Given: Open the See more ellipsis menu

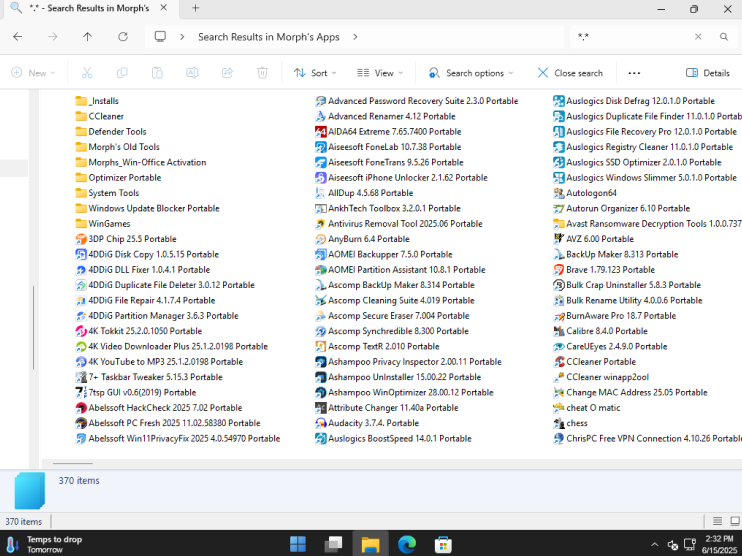Looking at the screenshot, I should pyautogui.click(x=634, y=73).
